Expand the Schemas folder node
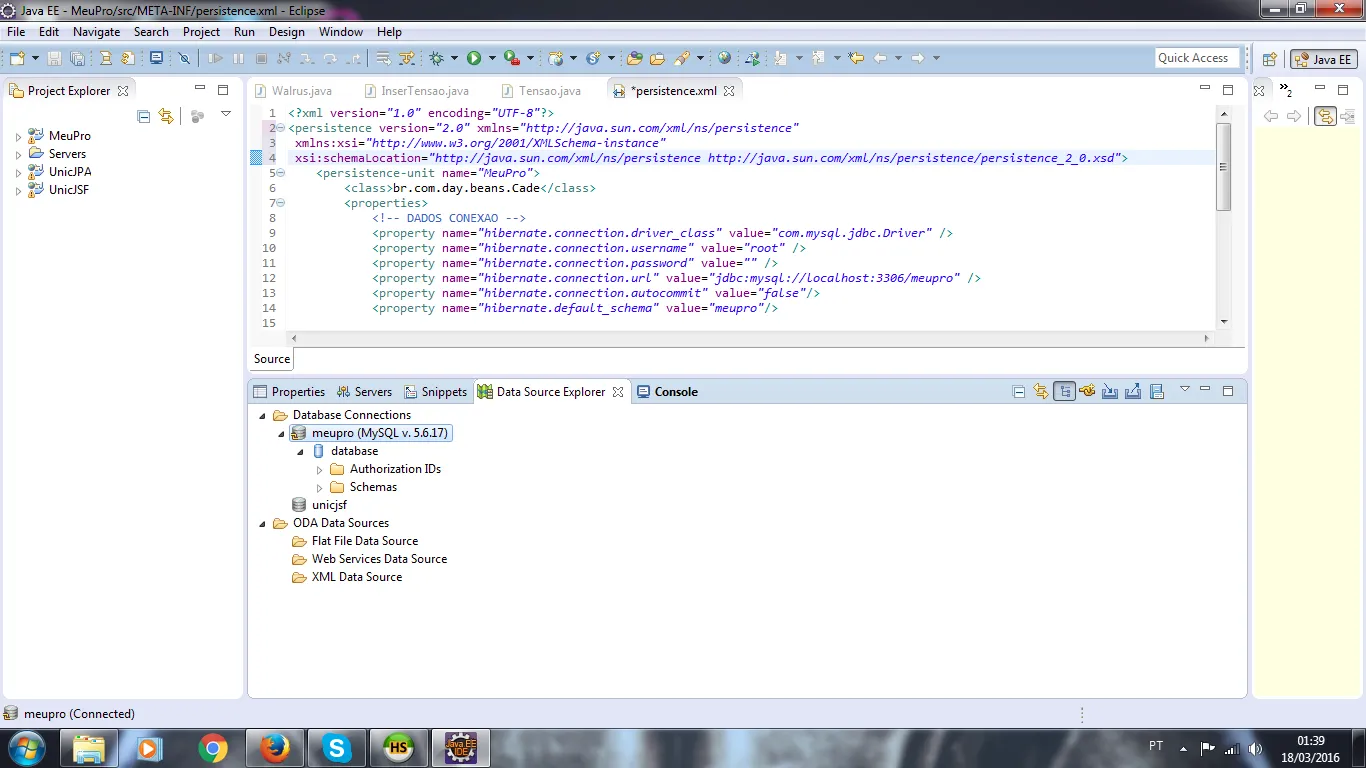The height and width of the screenshot is (768, 1366). (x=320, y=488)
